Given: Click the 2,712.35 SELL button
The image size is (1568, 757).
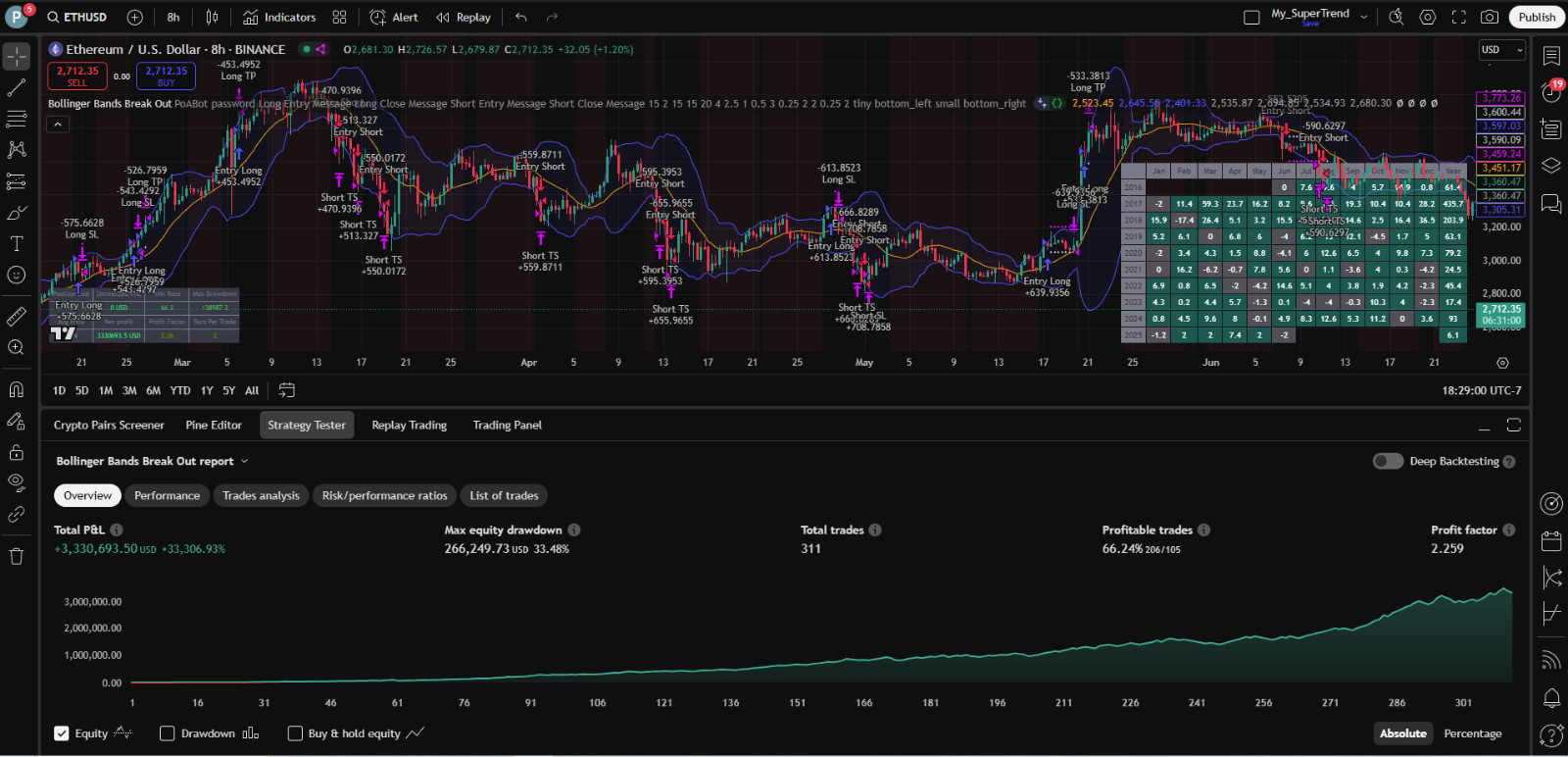Looking at the screenshot, I should click(x=77, y=76).
